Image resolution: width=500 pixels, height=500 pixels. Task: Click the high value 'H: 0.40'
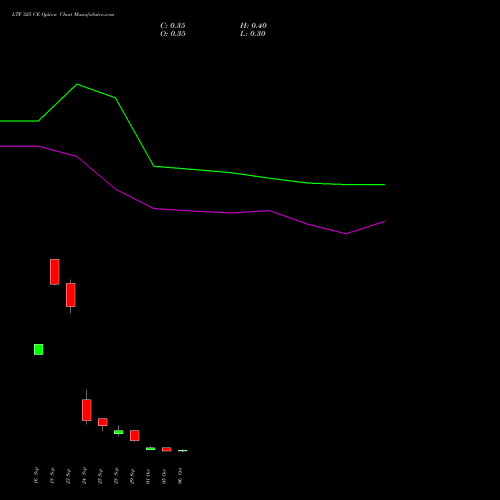[x=253, y=26]
